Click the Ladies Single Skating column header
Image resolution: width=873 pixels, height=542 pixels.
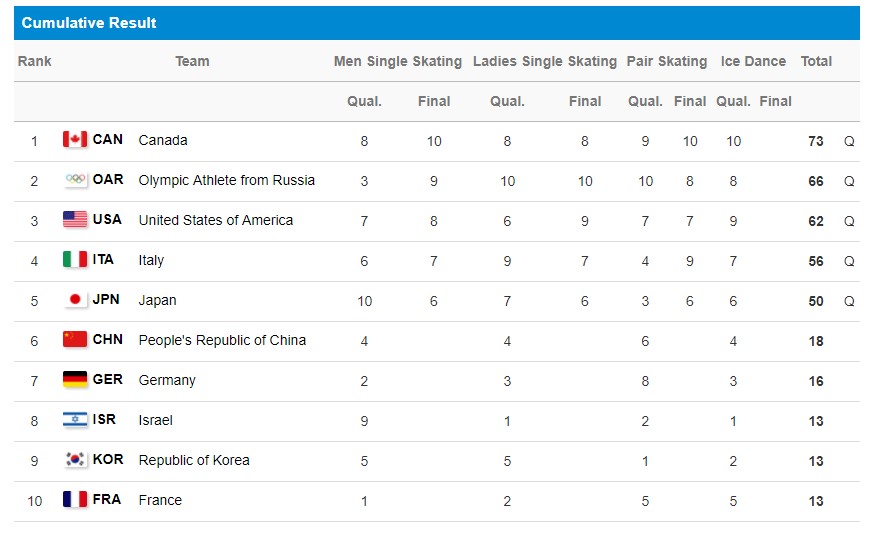[545, 61]
